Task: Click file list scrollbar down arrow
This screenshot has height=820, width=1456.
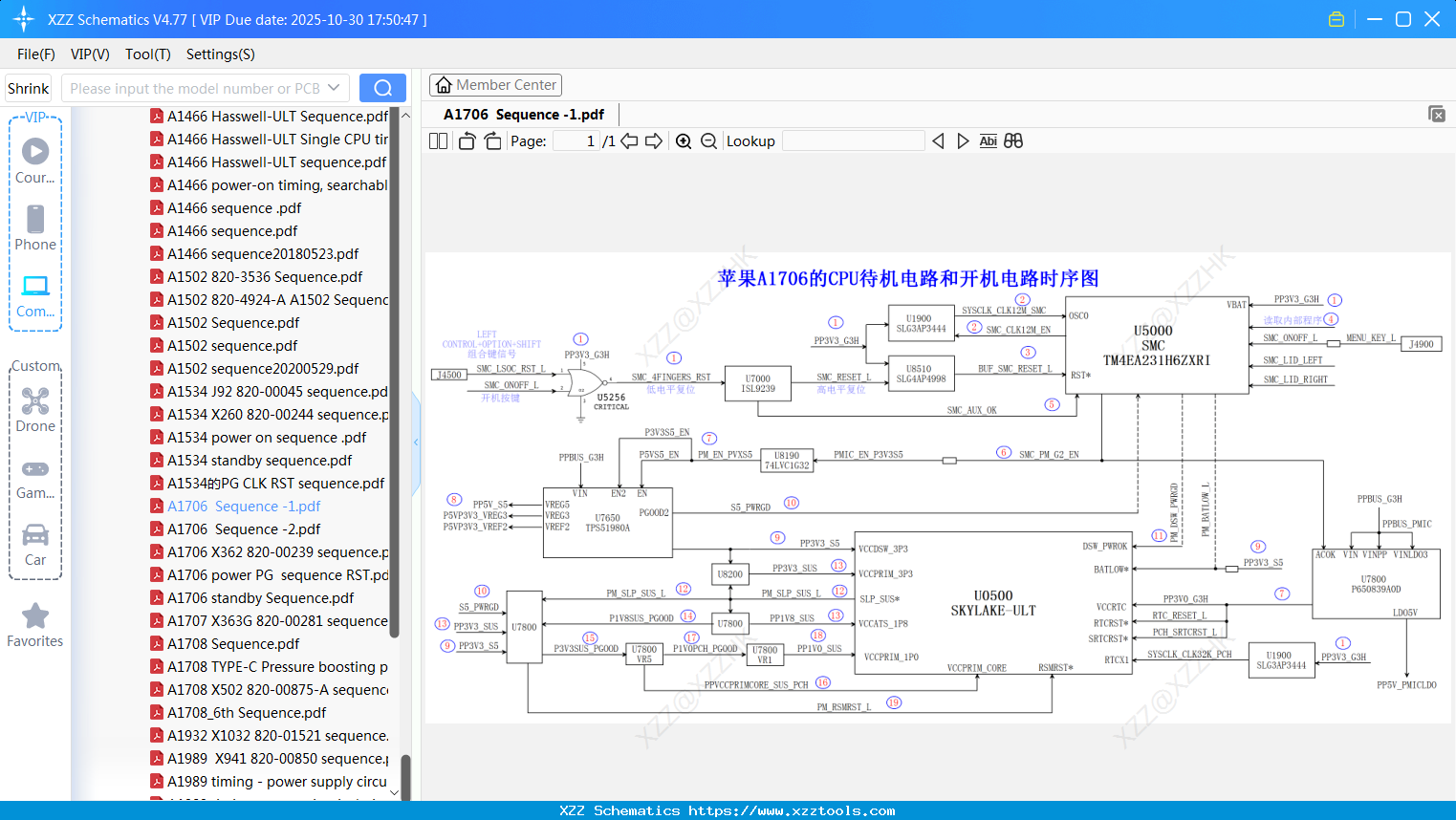Action: [x=395, y=793]
